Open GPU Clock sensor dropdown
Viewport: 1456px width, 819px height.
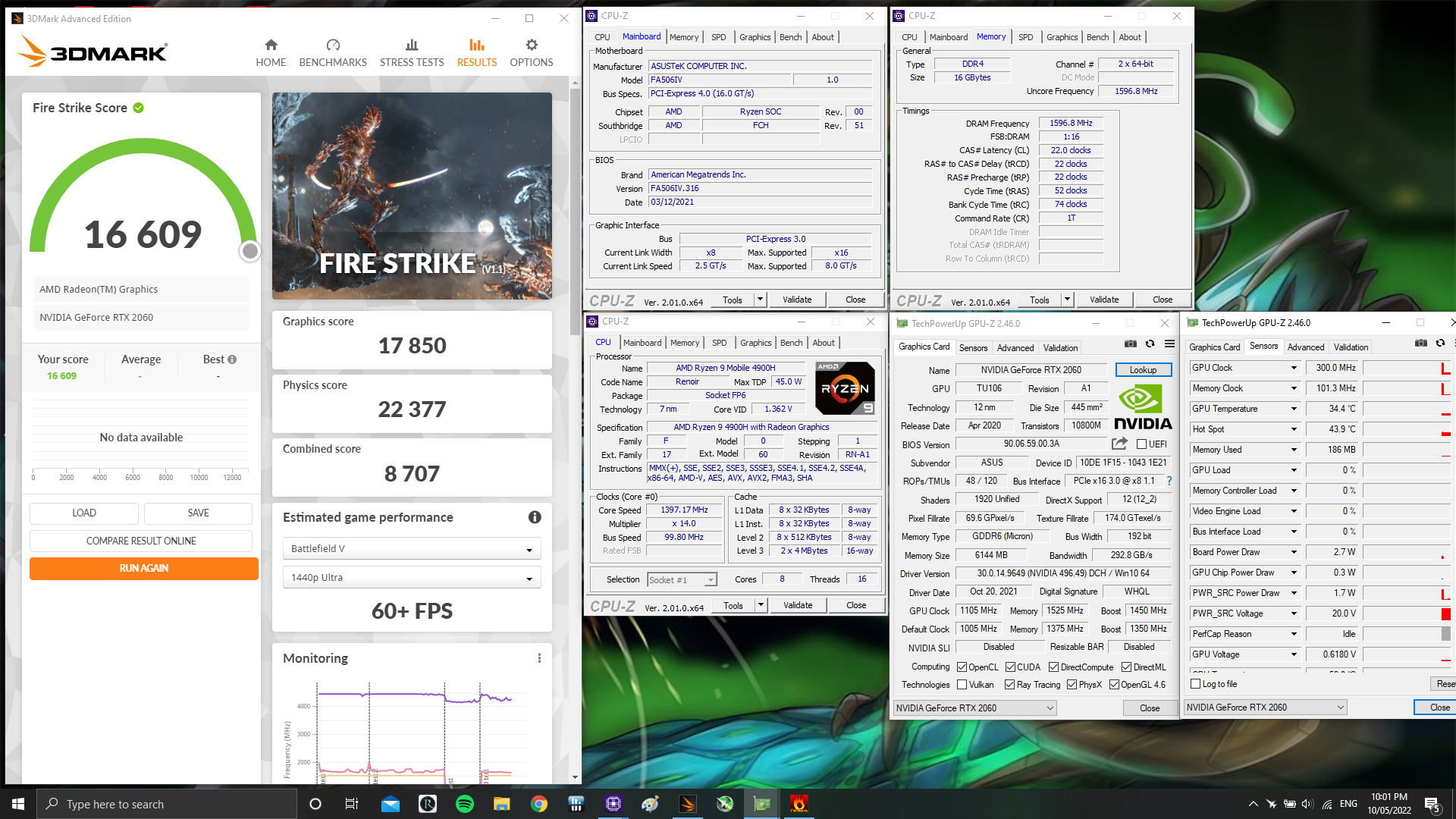coord(1293,368)
